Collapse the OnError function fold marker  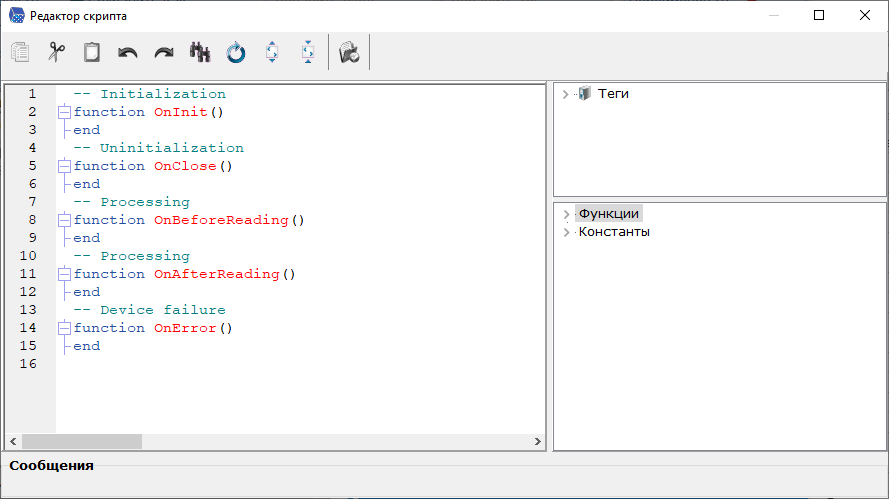pos(65,328)
